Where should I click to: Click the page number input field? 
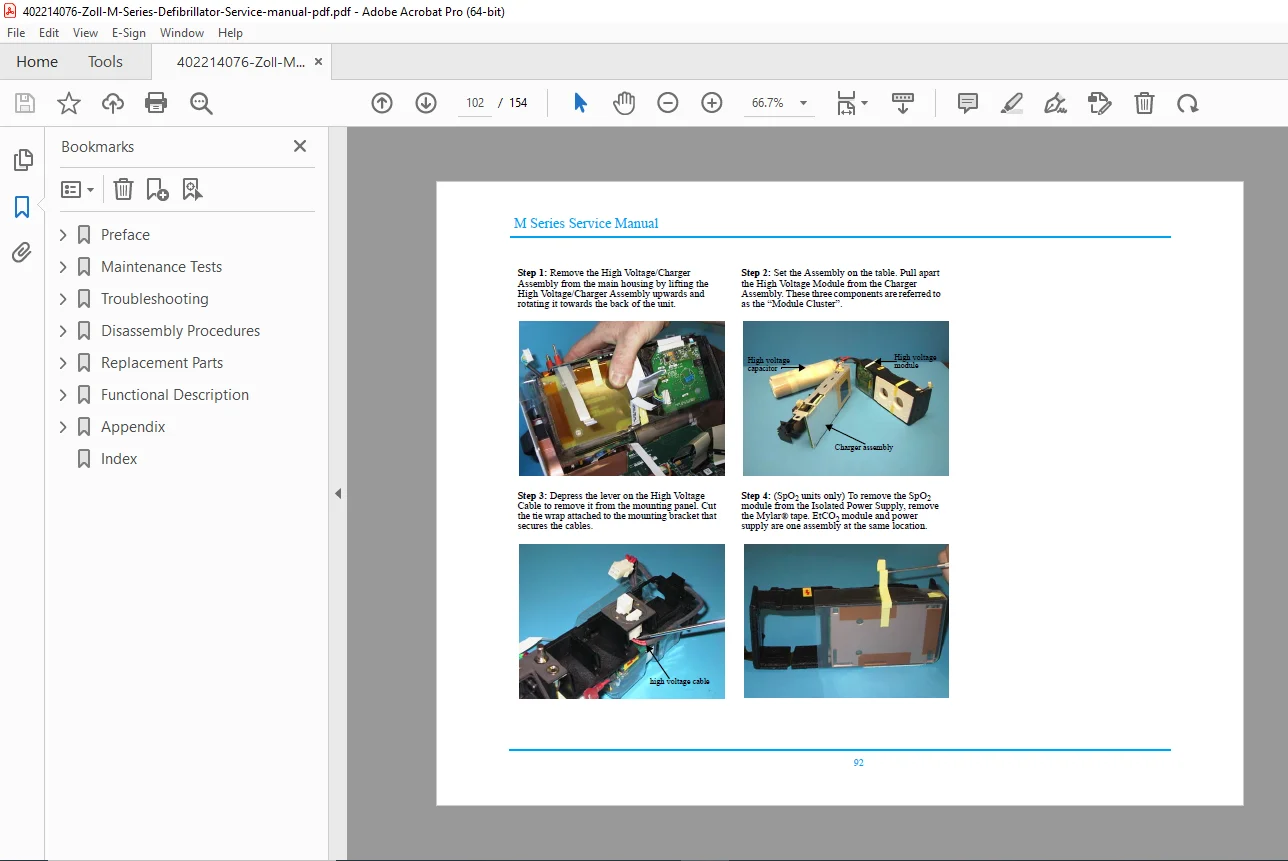click(x=475, y=103)
